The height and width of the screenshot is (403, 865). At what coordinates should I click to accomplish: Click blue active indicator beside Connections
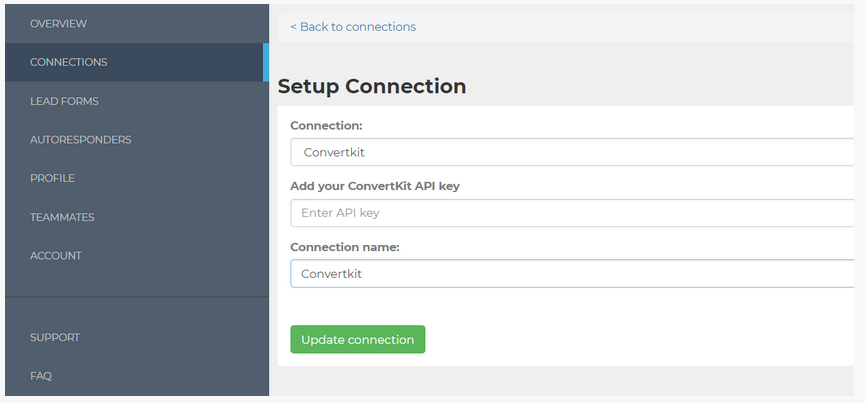click(266, 62)
